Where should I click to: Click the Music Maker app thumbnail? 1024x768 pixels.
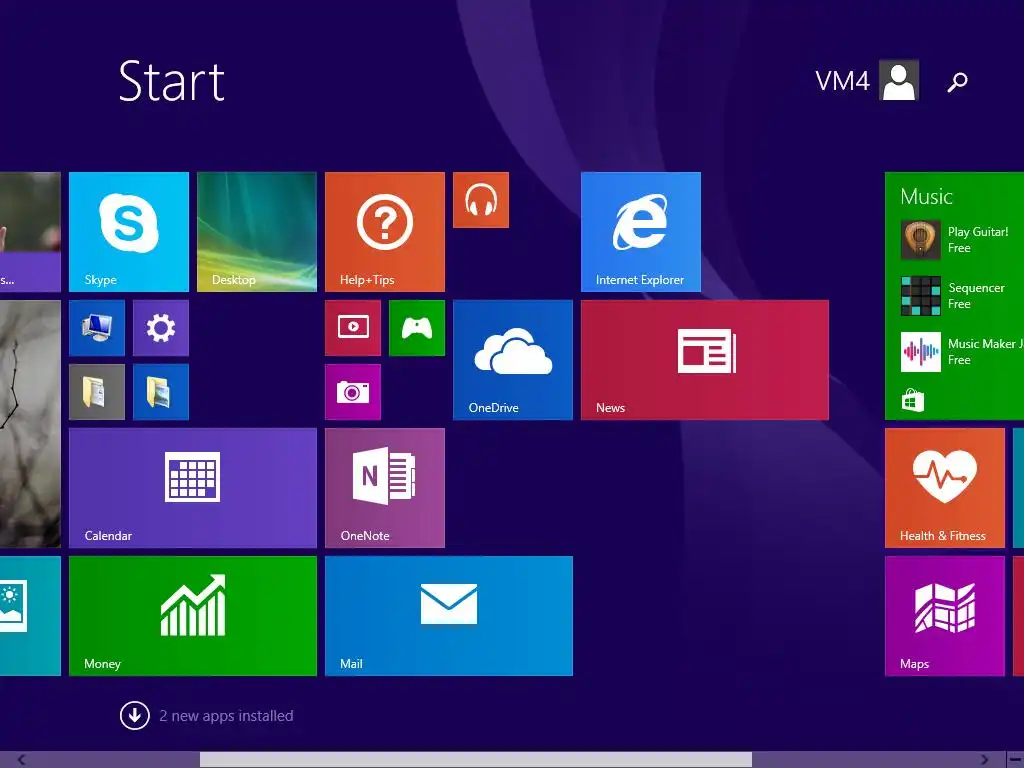tap(920, 352)
